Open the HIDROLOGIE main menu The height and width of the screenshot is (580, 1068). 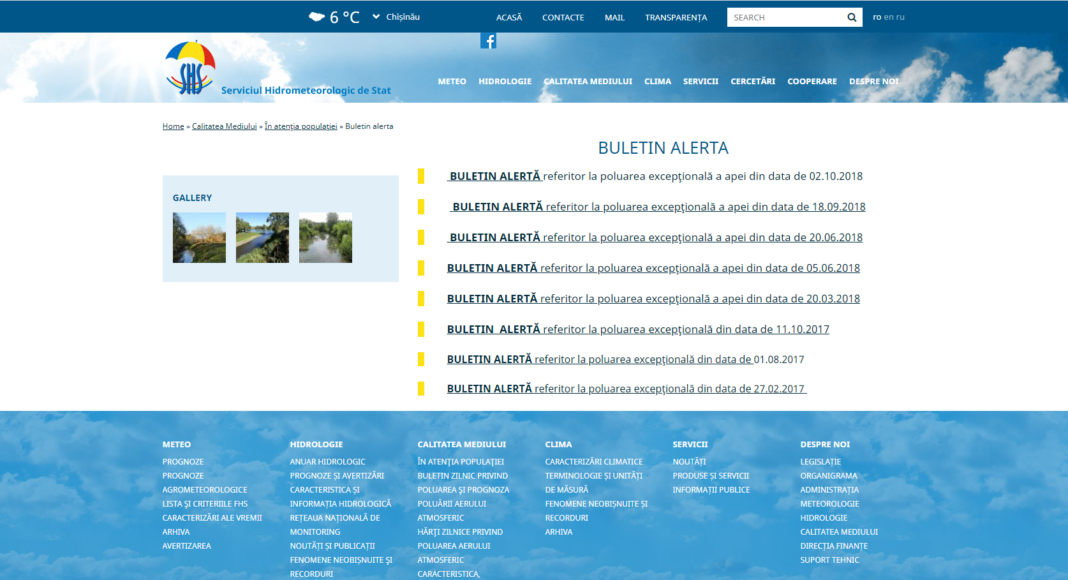point(505,81)
